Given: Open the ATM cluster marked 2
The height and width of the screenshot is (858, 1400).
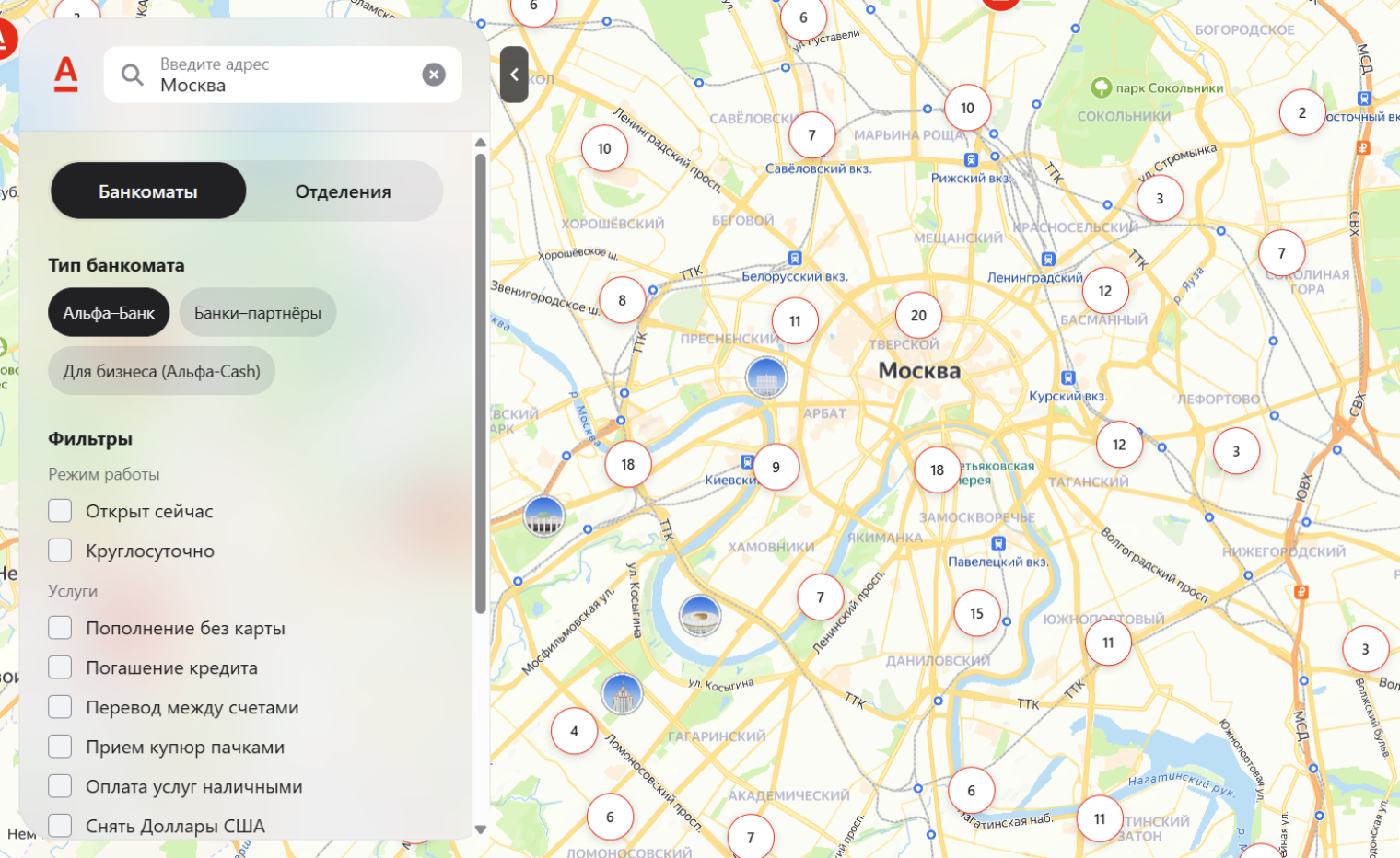Looking at the screenshot, I should [x=1302, y=113].
